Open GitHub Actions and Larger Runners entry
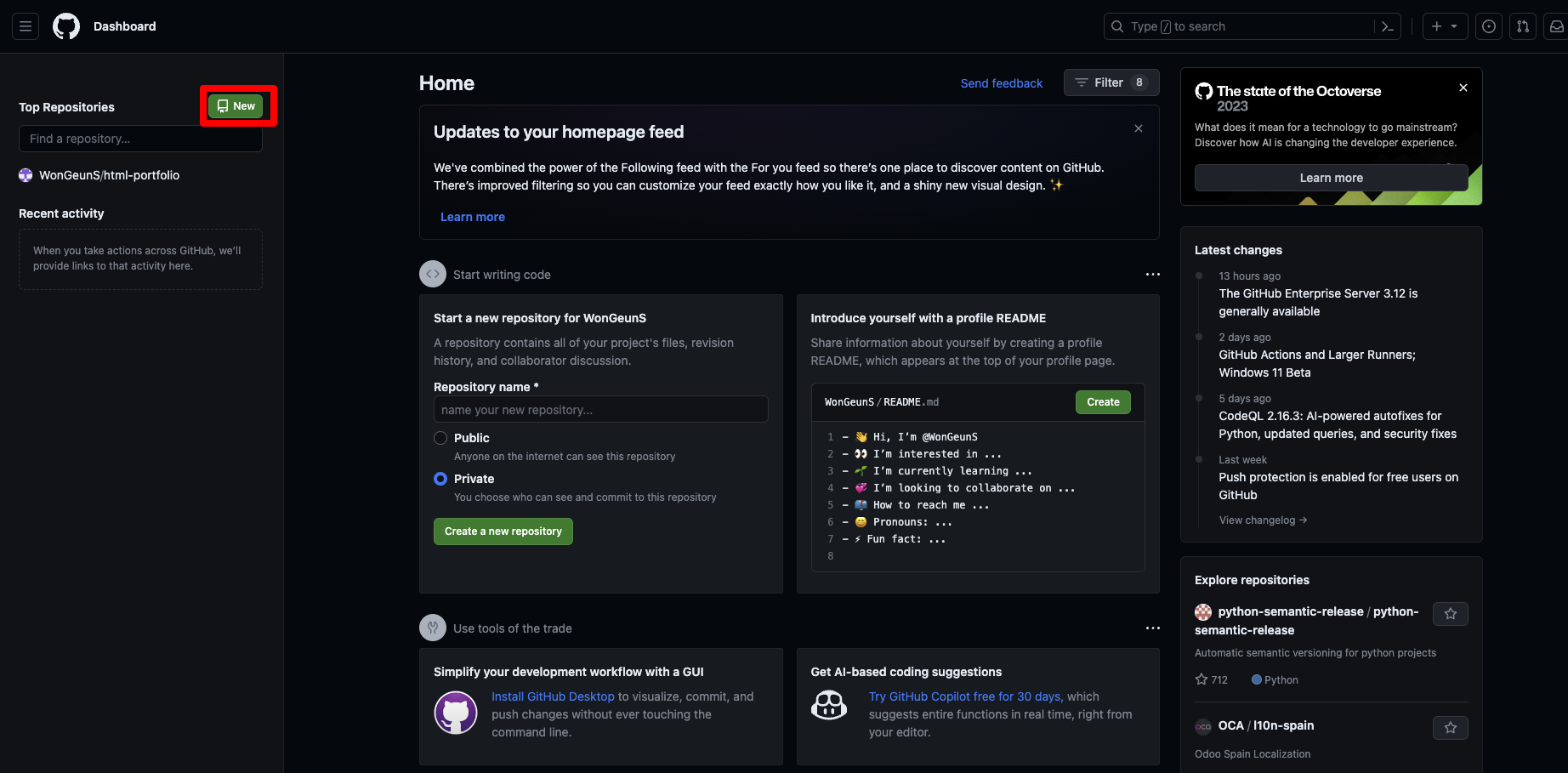This screenshot has width=1568, height=773. pyautogui.click(x=1317, y=363)
